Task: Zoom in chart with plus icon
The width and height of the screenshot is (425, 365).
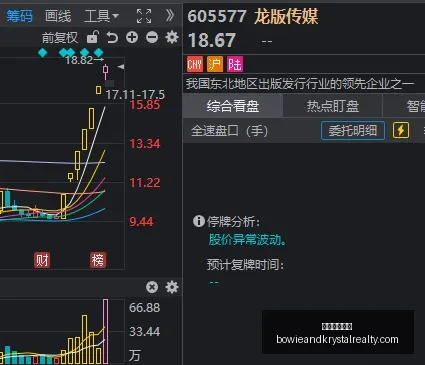Action: [132, 37]
